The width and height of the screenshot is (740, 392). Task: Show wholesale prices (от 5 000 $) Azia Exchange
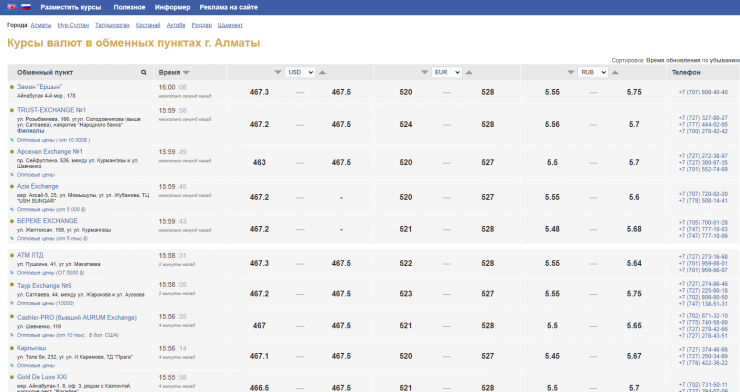tap(51, 209)
